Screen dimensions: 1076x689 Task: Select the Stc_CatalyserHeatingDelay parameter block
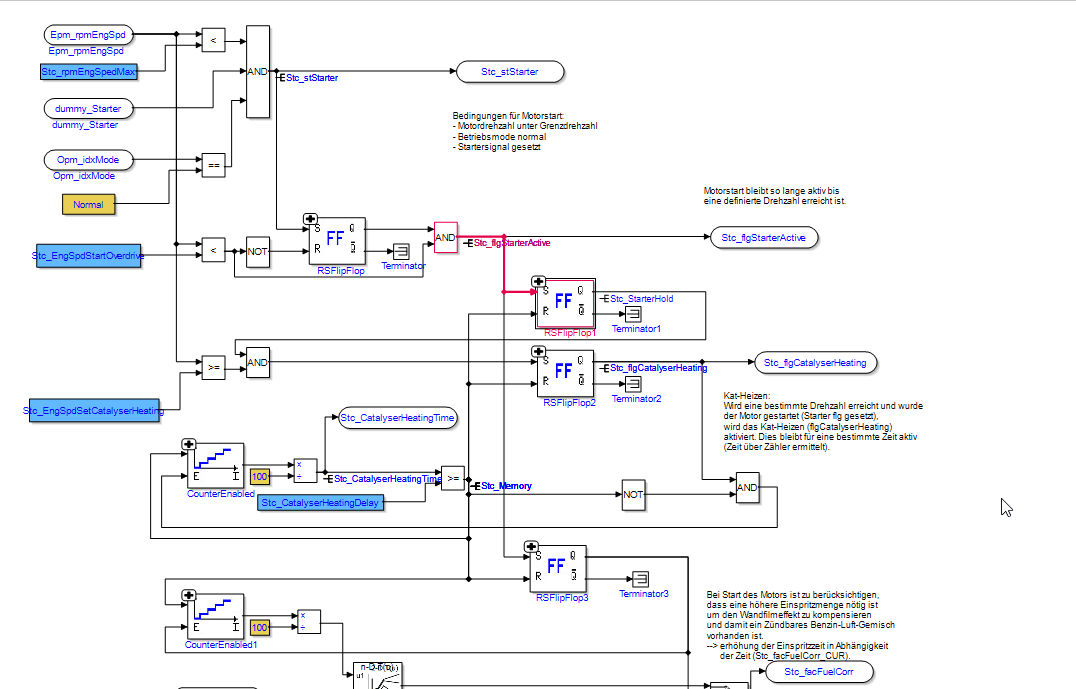pos(321,502)
